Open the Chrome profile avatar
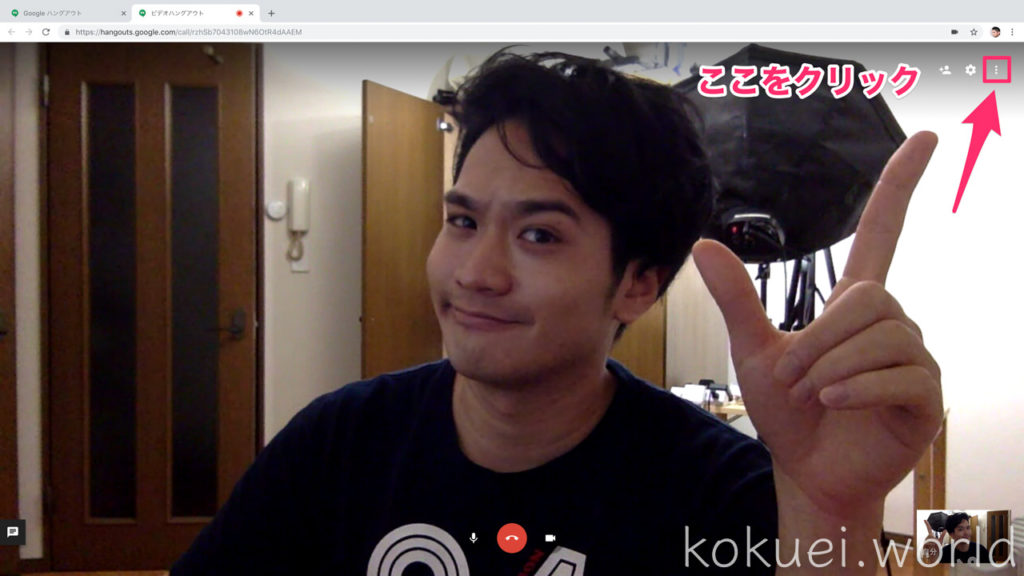Viewport: 1024px width, 576px height. tap(995, 32)
